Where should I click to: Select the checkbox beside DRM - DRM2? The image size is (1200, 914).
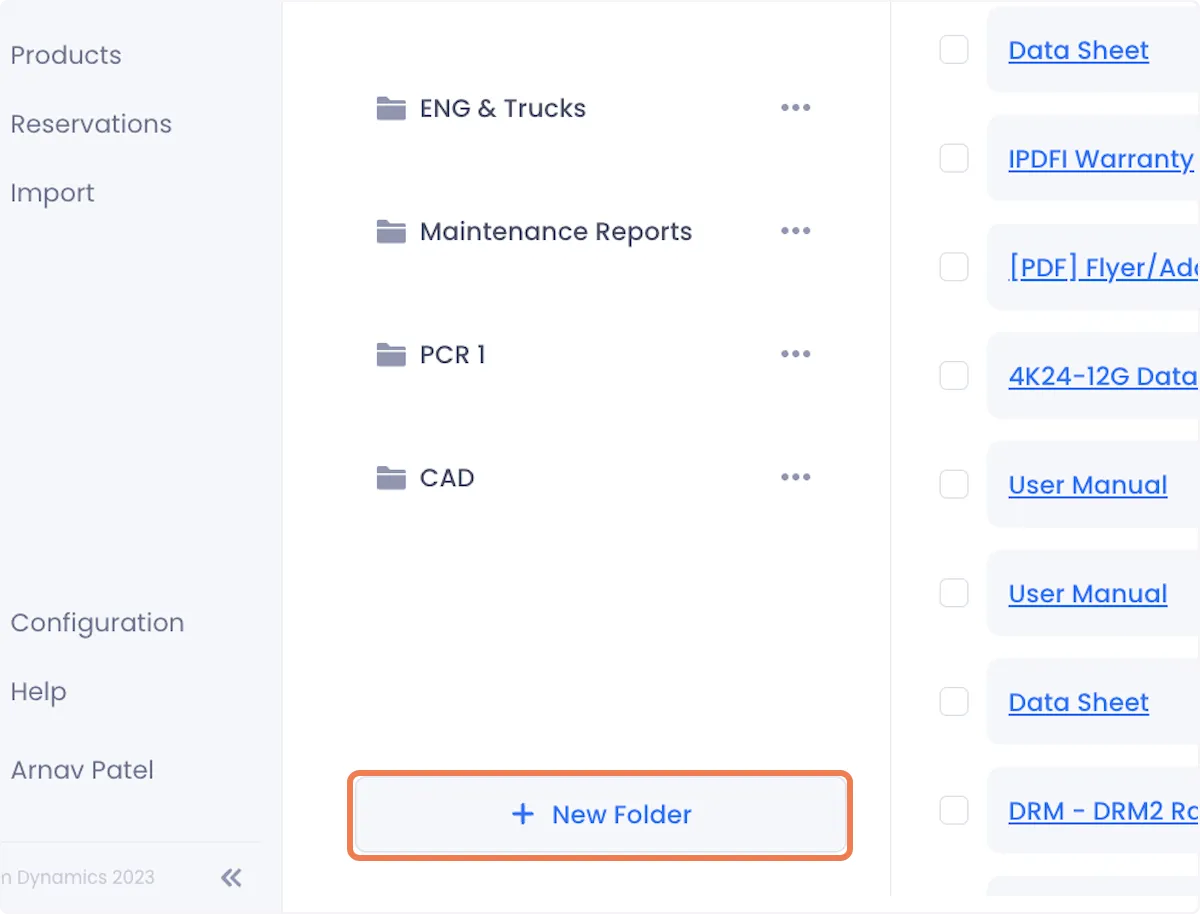pyautogui.click(x=954, y=810)
